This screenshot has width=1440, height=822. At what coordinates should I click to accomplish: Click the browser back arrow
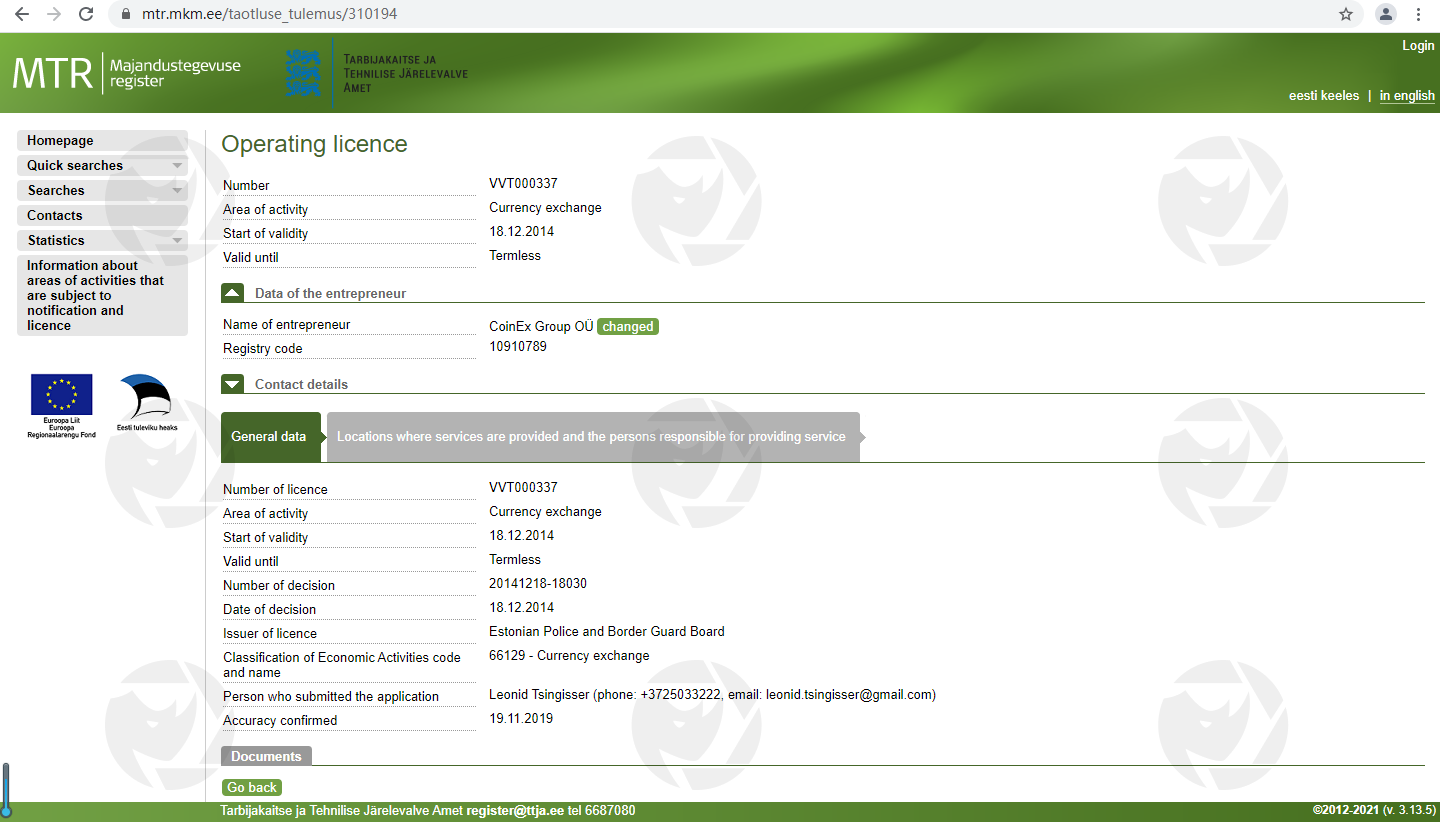[x=22, y=14]
